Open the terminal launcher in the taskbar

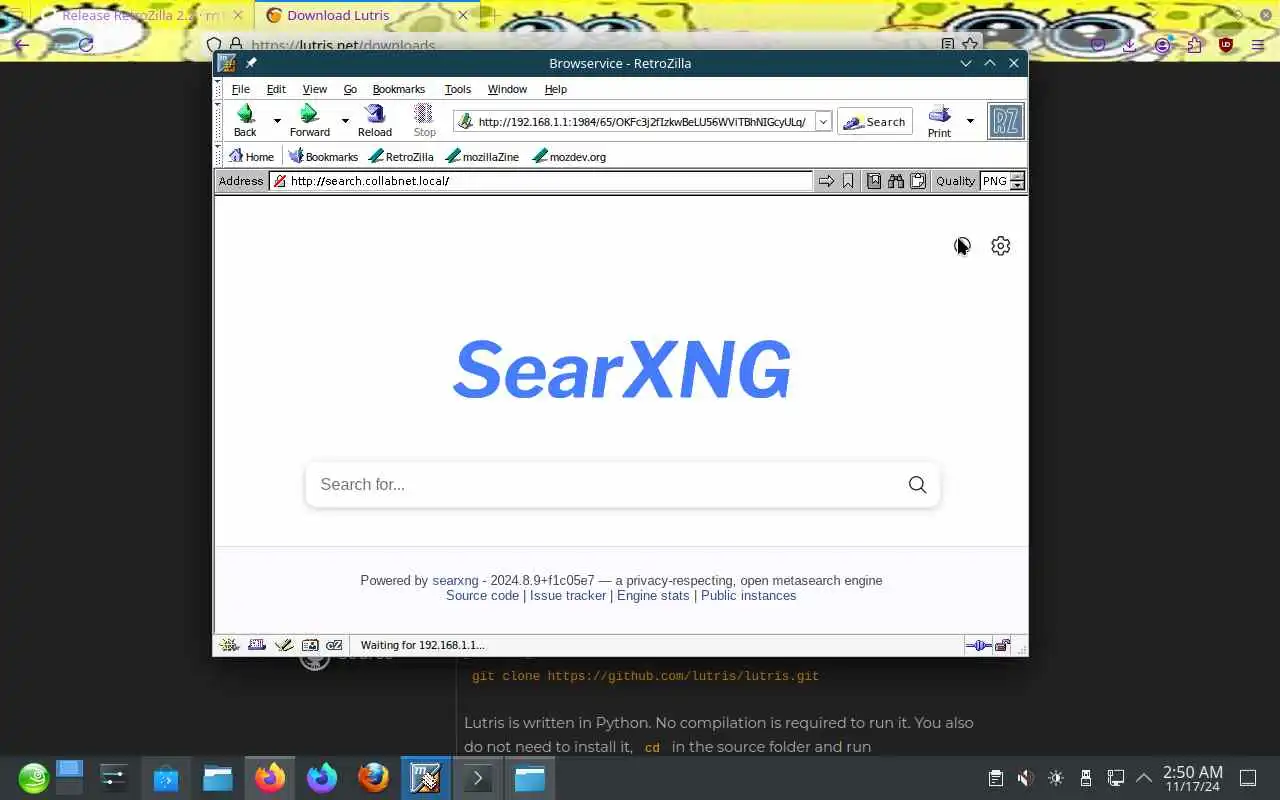(x=477, y=778)
